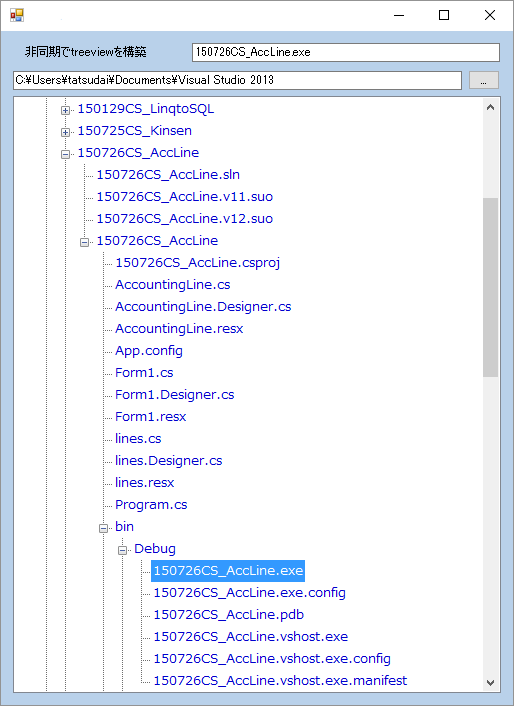Collapse the bin folder

104,528
